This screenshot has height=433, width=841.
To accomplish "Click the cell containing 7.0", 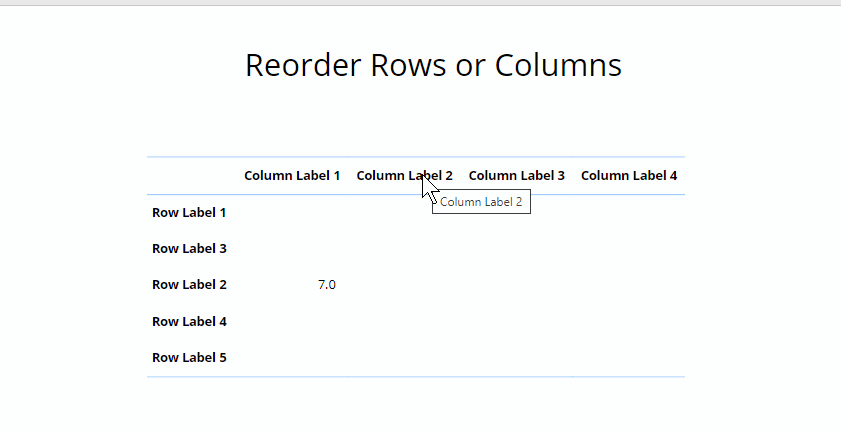I will tap(292, 284).
